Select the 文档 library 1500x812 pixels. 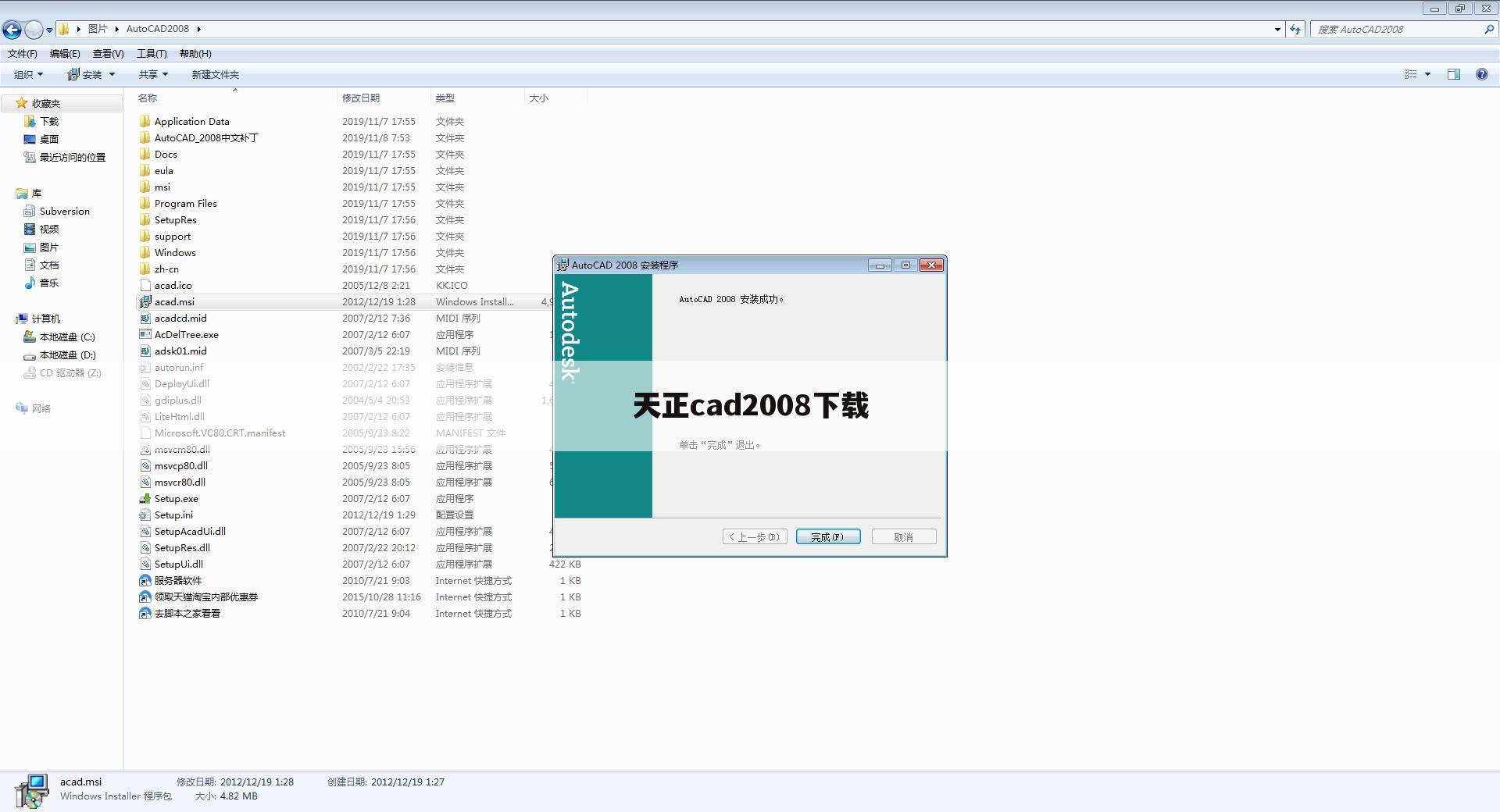(49, 265)
